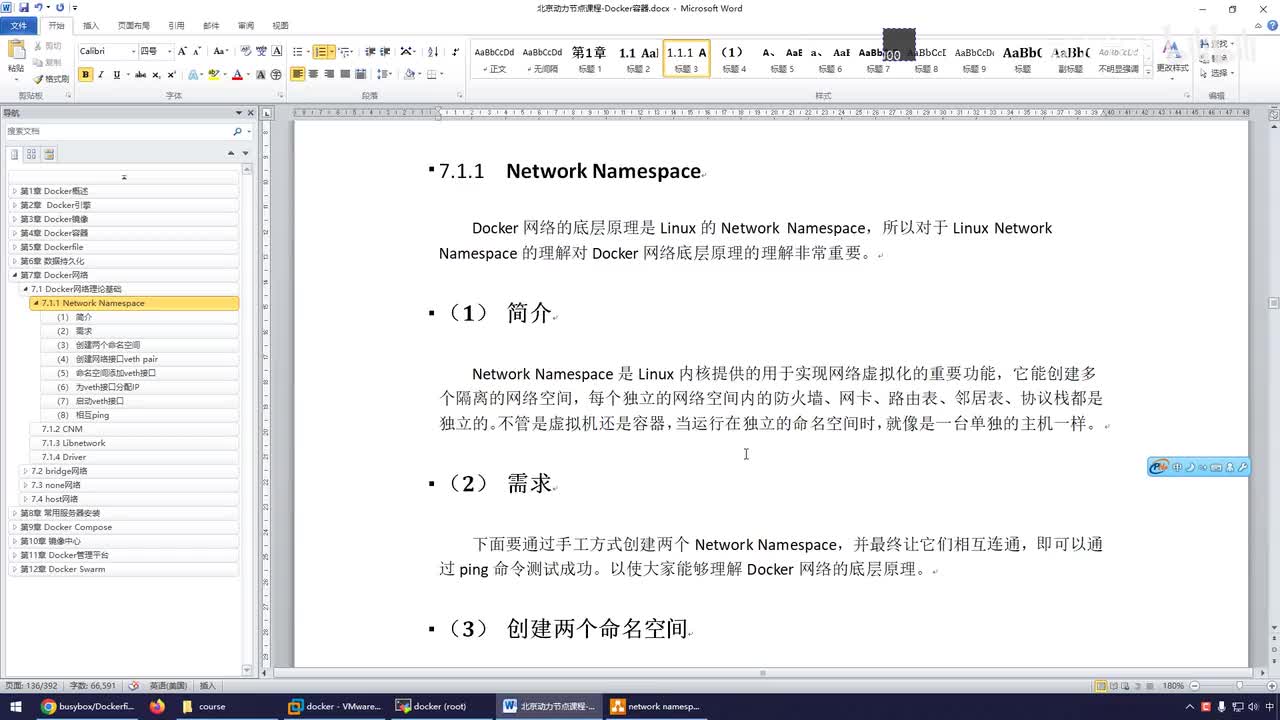Toggle Superscript formatting

pos(171,74)
